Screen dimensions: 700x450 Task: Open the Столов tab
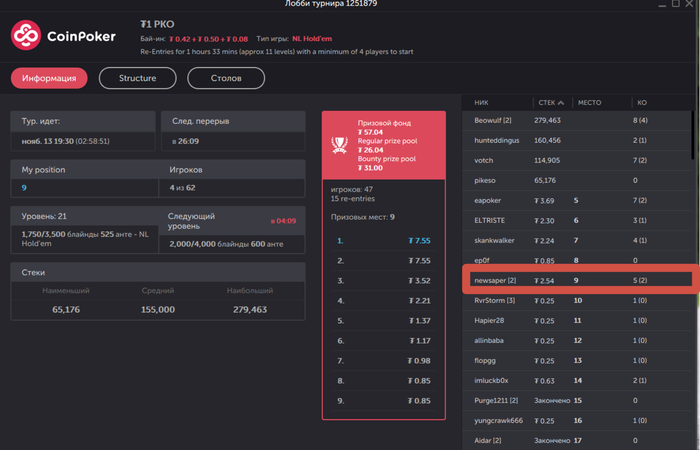click(x=226, y=78)
